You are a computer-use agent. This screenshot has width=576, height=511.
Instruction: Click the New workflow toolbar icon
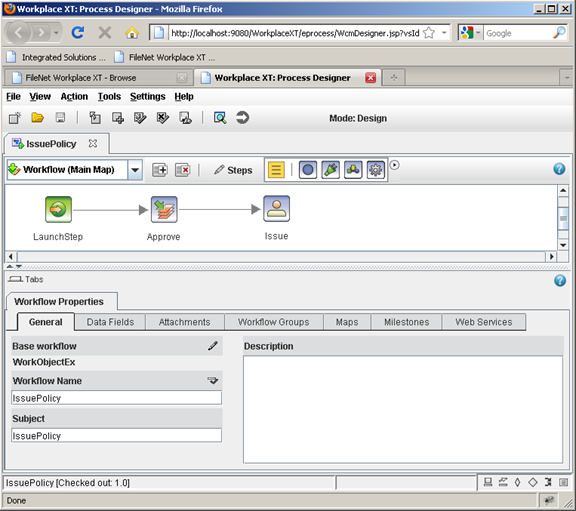point(15,118)
